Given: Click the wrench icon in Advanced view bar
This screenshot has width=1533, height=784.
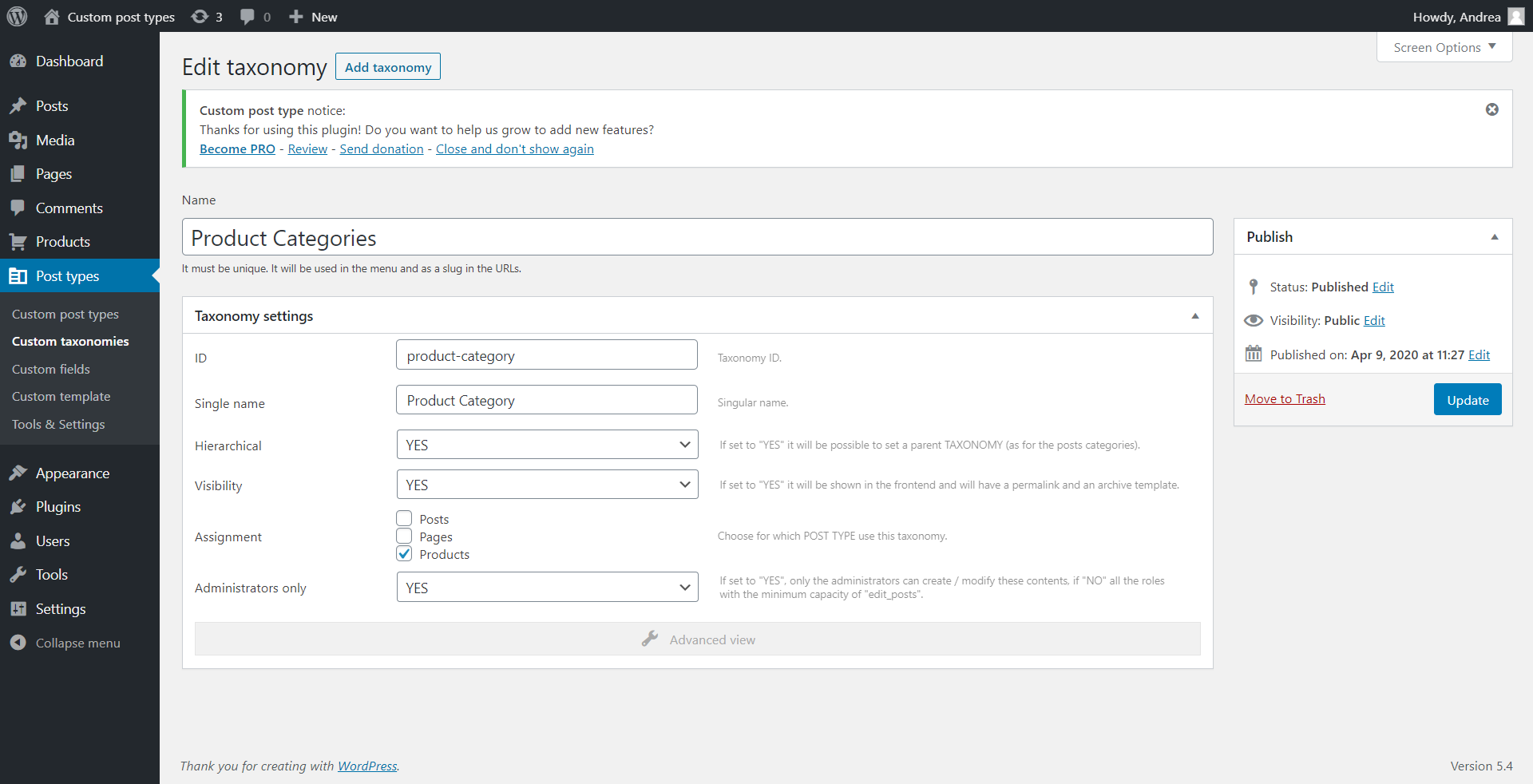Looking at the screenshot, I should pos(650,639).
